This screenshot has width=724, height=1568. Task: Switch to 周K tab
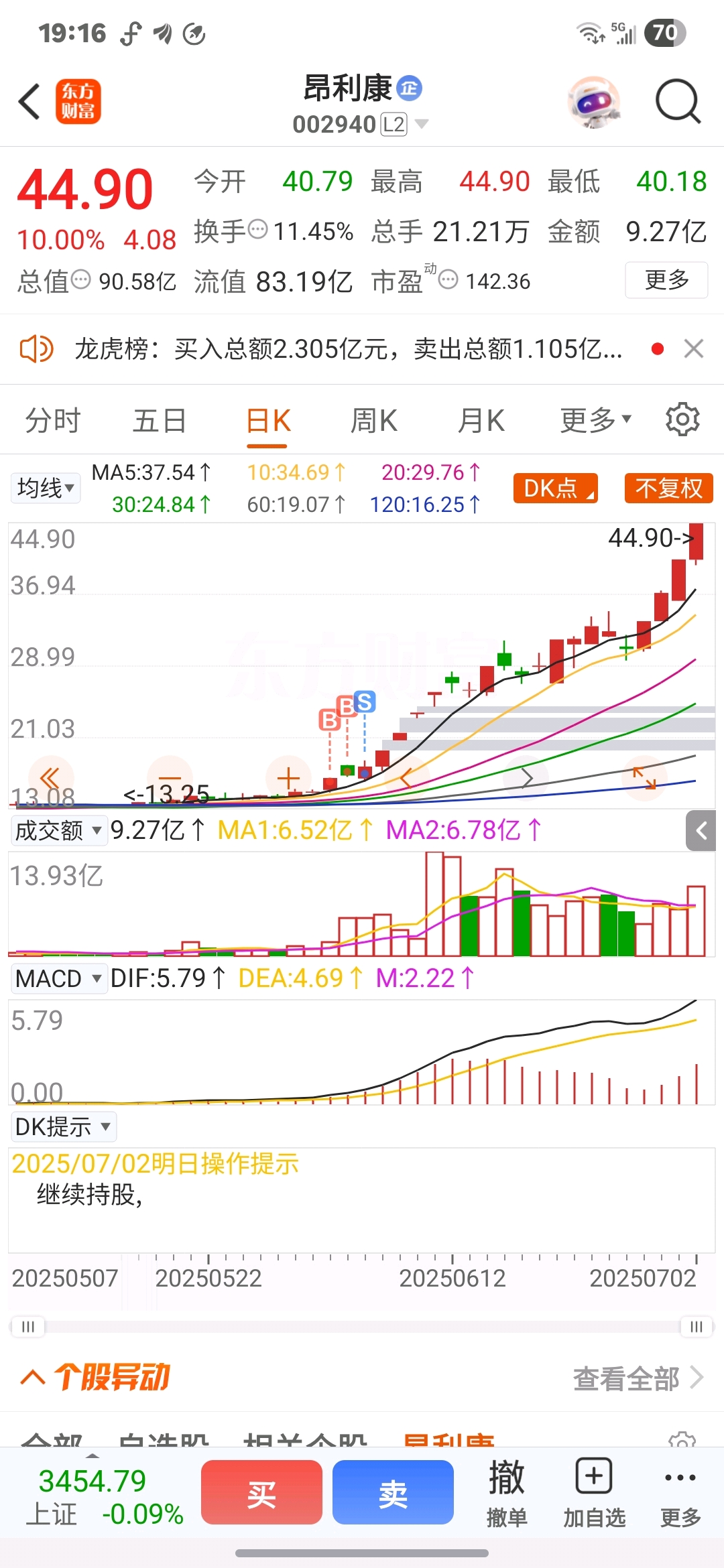tap(374, 421)
